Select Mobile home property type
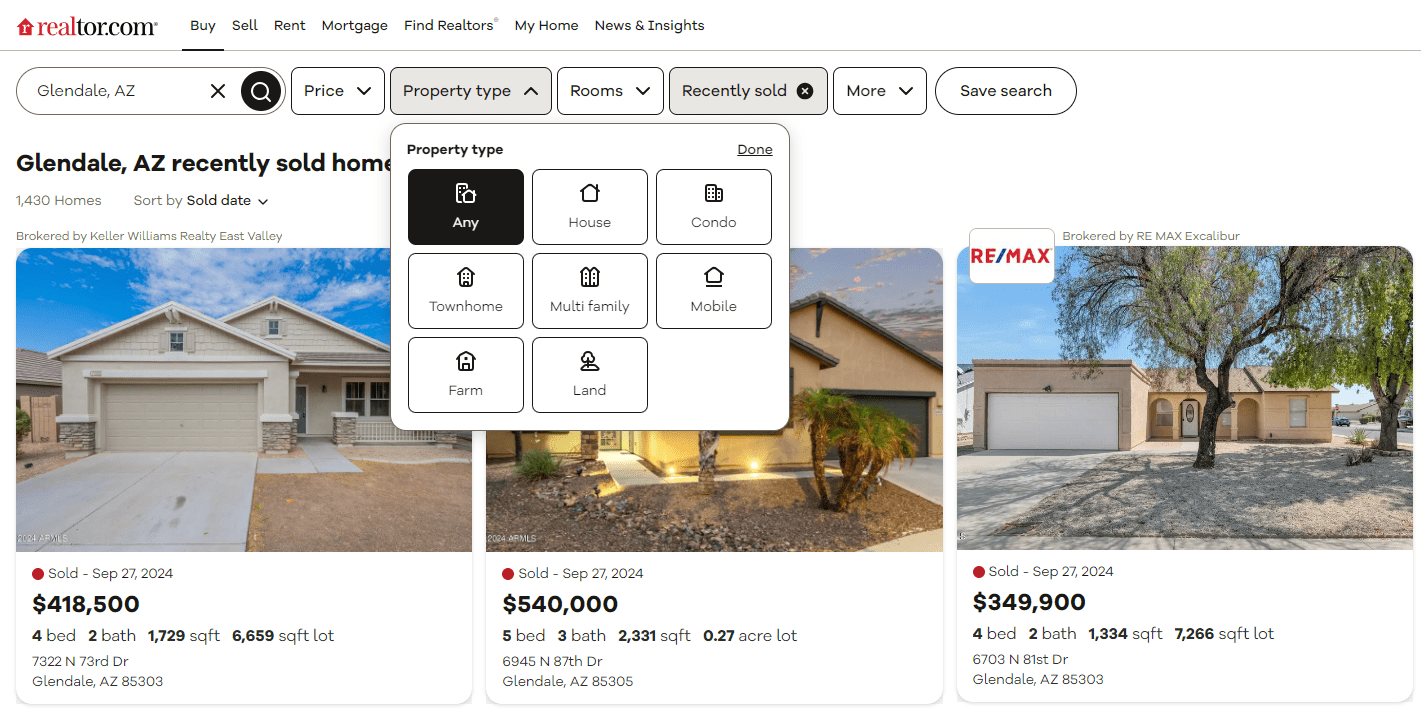The width and height of the screenshot is (1421, 710). pos(713,291)
